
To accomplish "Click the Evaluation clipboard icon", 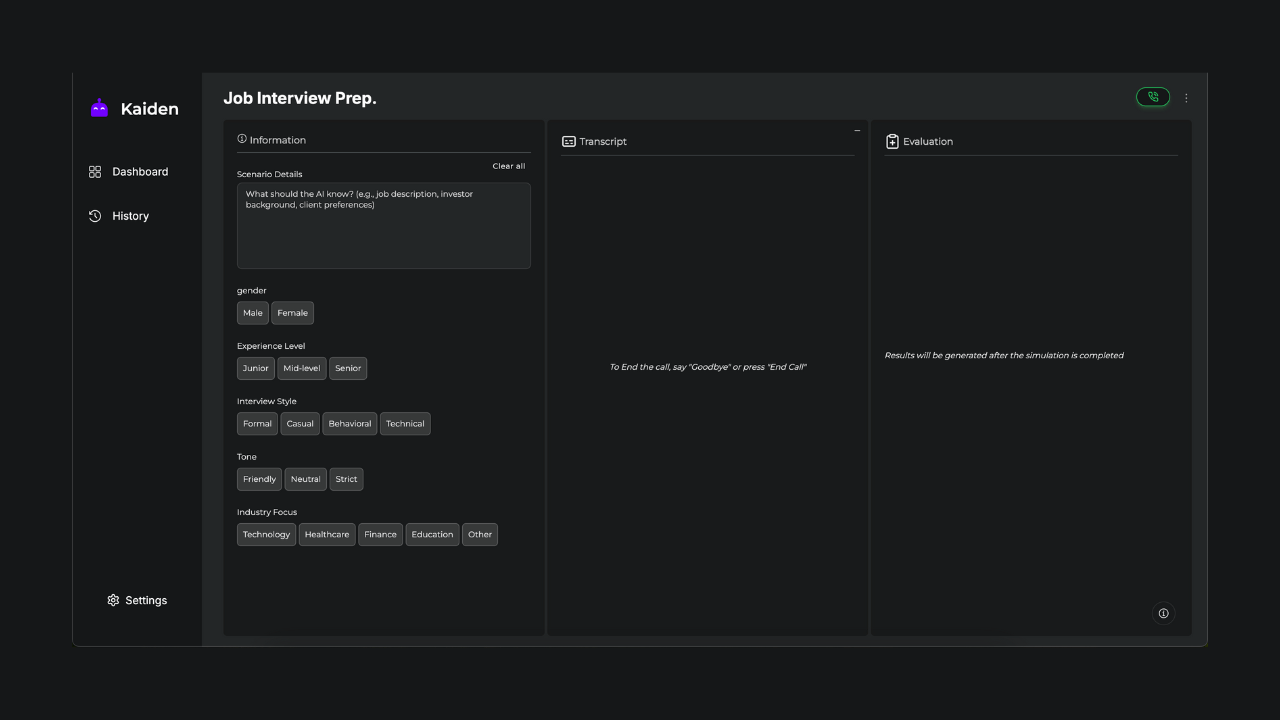I will coord(892,142).
